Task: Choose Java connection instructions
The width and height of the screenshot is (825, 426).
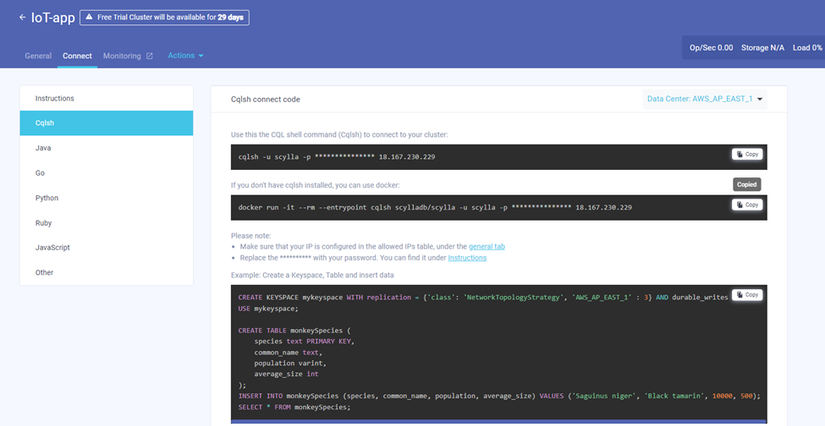Action: click(x=43, y=148)
